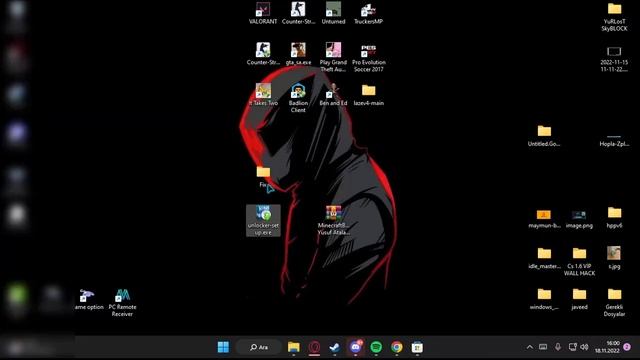This screenshot has width=640, height=360.
Task: Open the Gerekli Dosyalar folder
Action: pos(614,302)
